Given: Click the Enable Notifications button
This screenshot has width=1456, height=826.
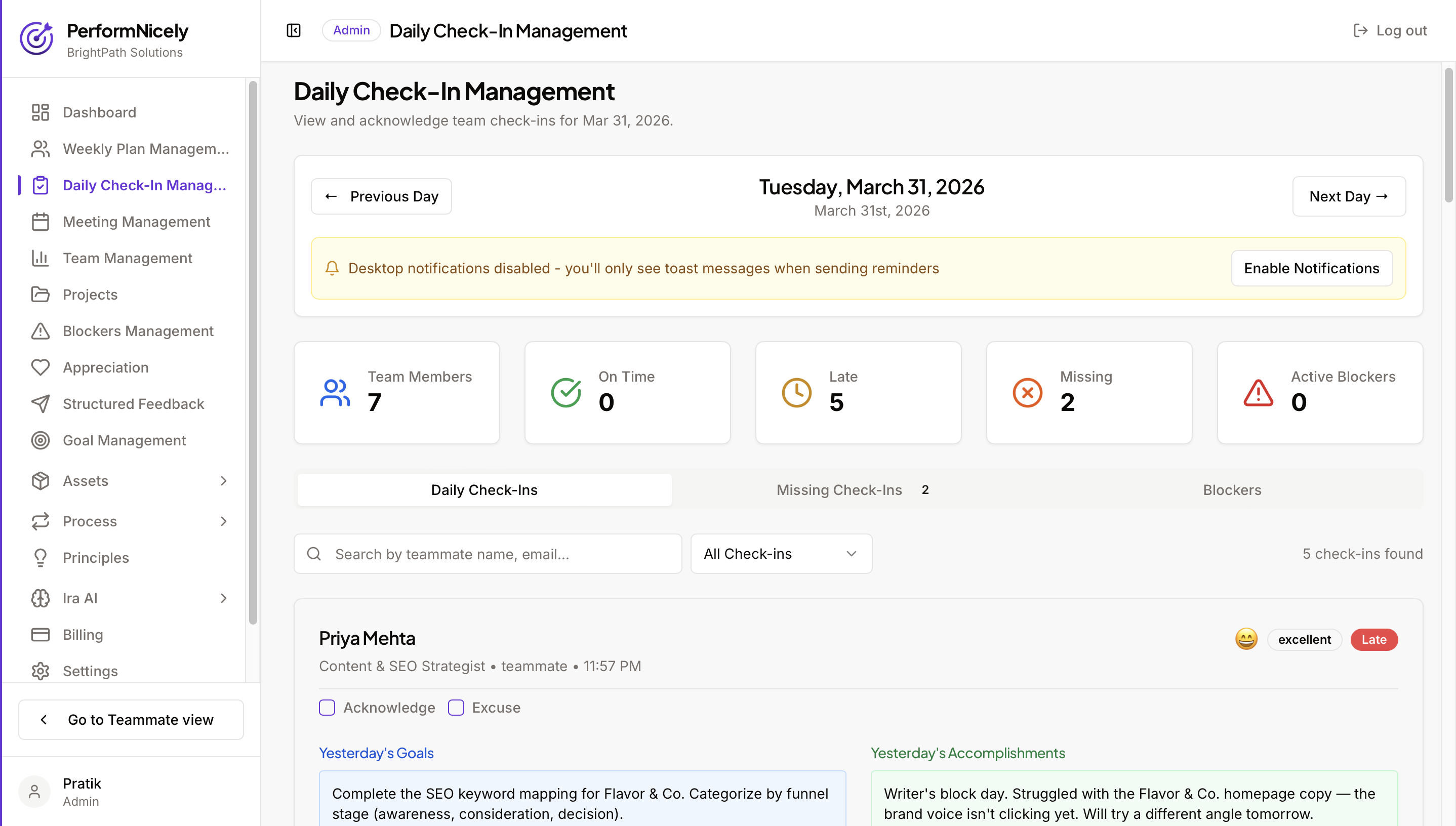Looking at the screenshot, I should pos(1311,268).
